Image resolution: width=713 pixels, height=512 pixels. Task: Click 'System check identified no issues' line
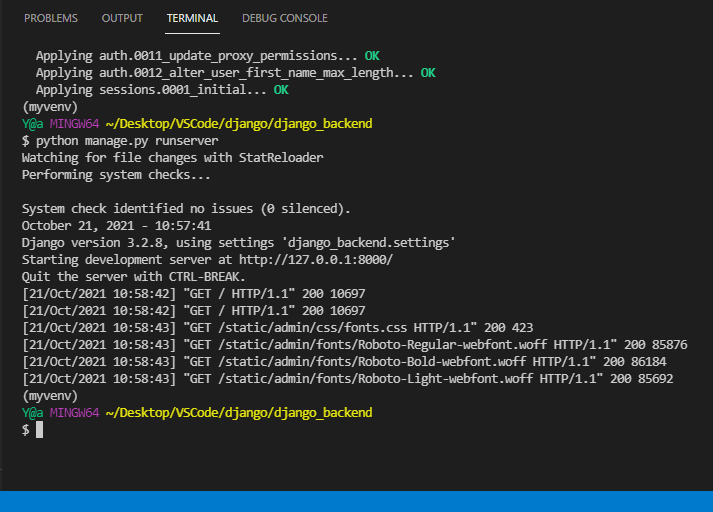[x=186, y=209]
